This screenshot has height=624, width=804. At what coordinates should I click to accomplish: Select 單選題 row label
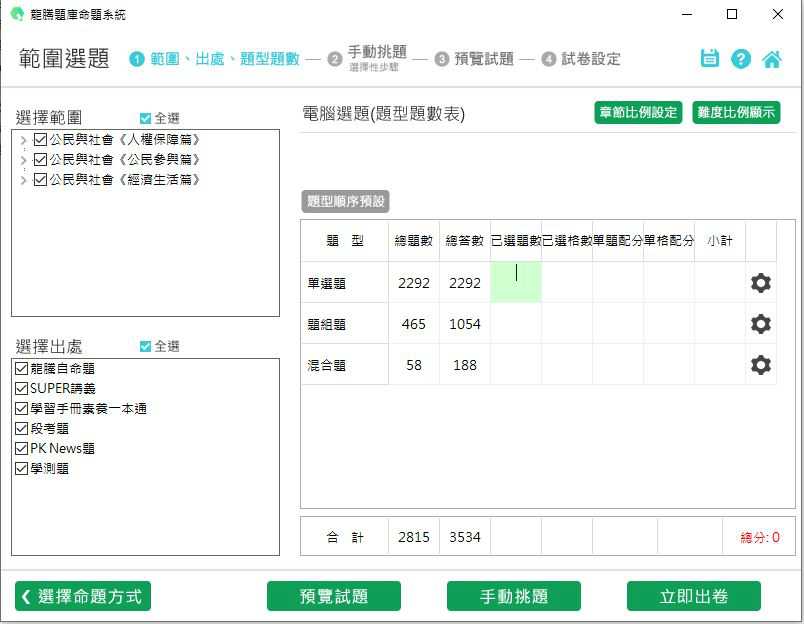point(327,283)
